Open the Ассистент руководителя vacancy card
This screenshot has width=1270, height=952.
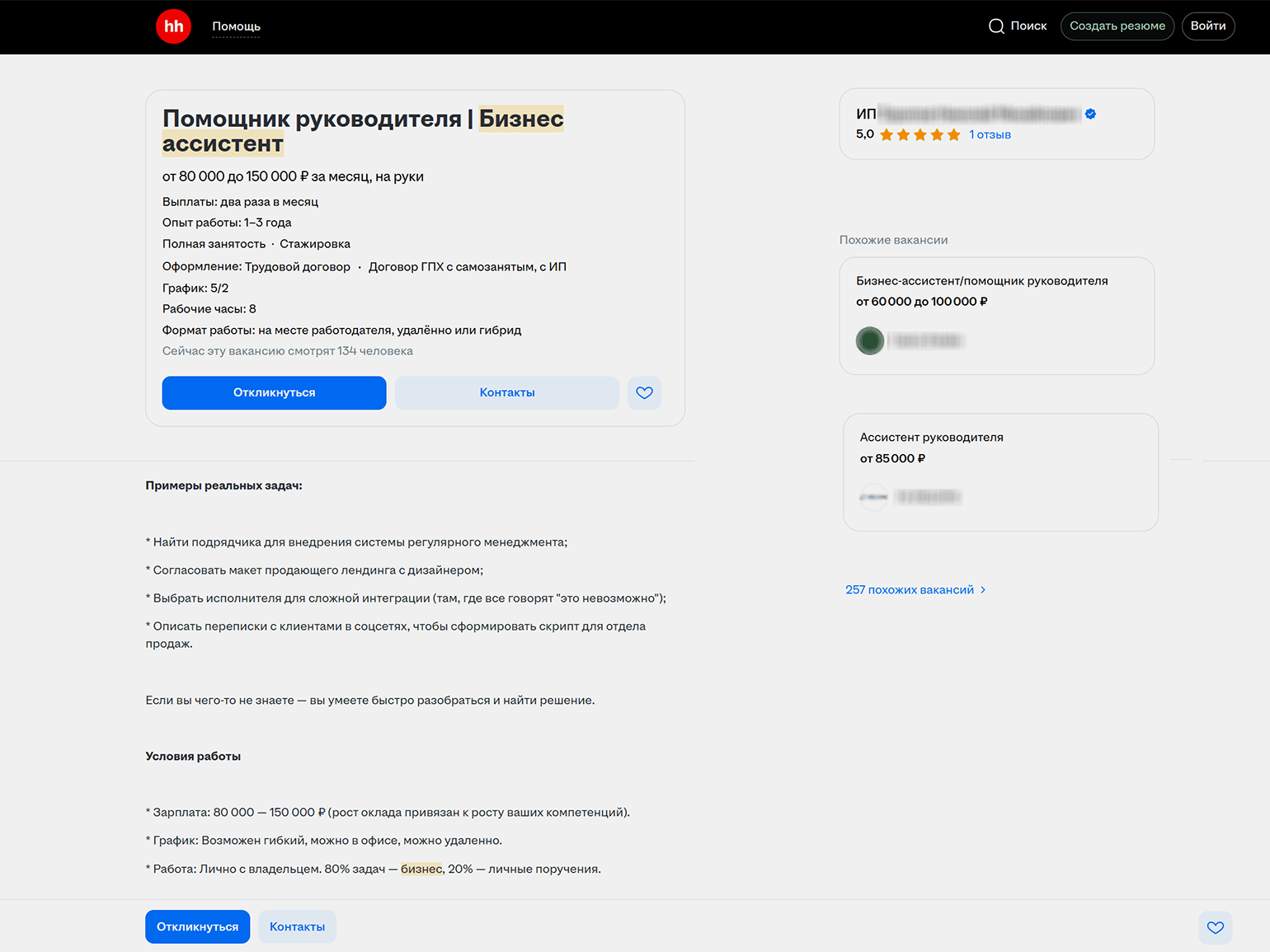click(x=931, y=438)
